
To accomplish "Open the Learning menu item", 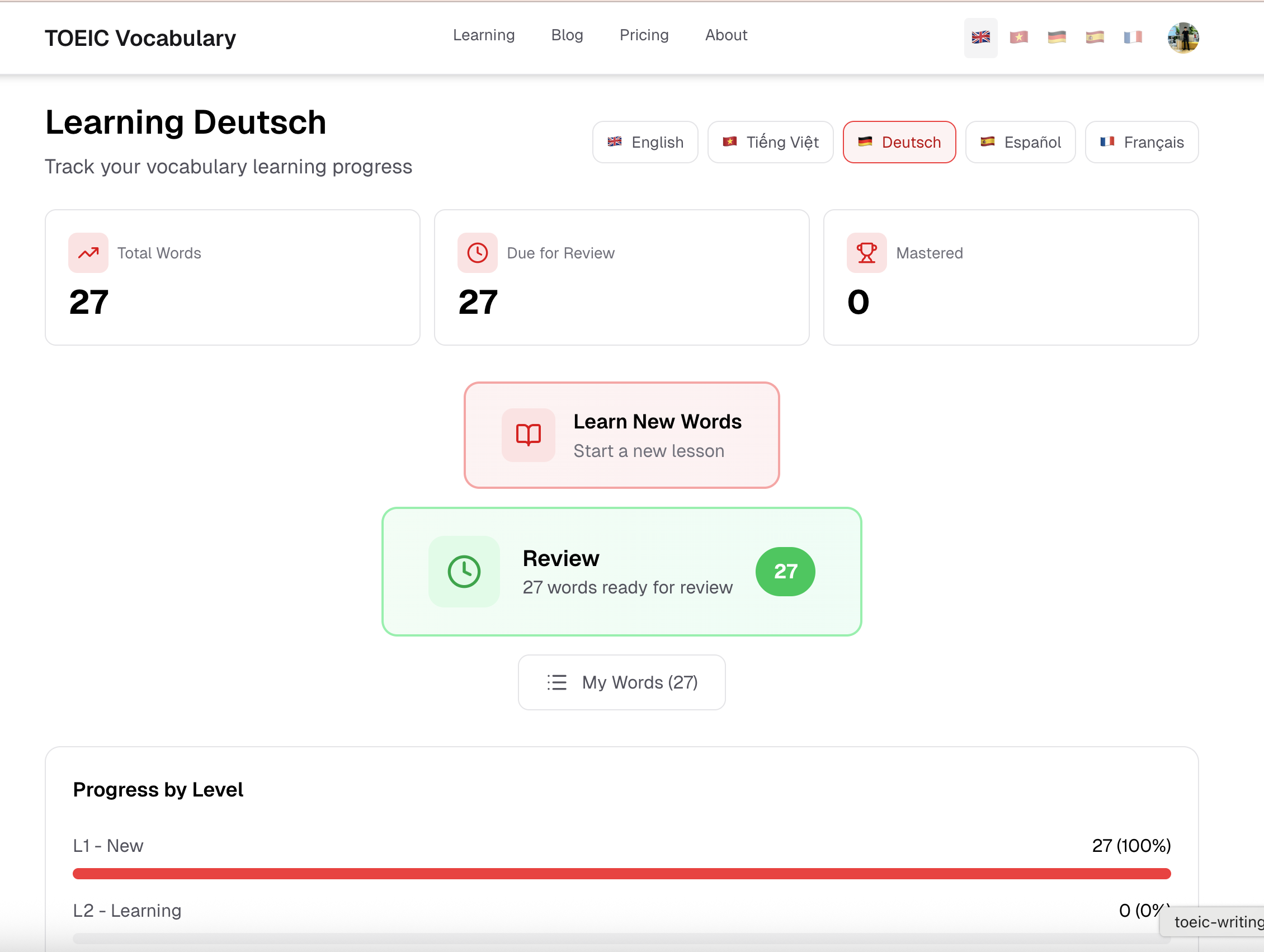I will 483,35.
